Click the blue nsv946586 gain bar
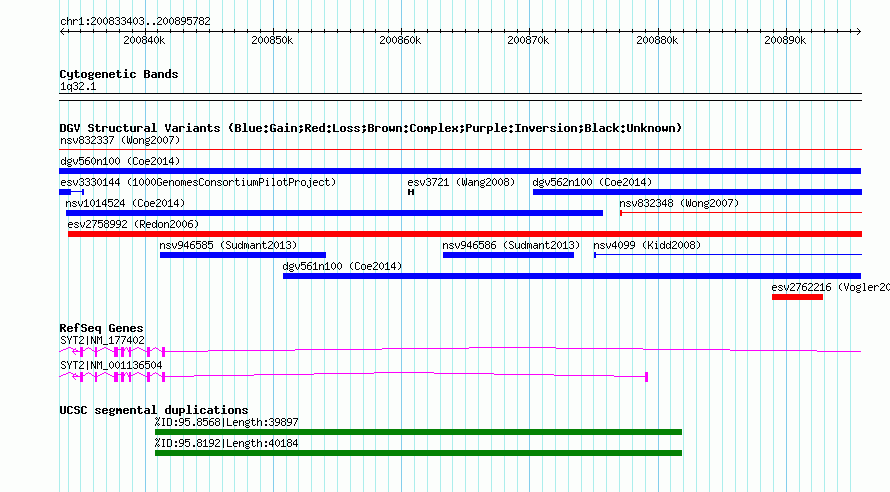 (x=508, y=255)
